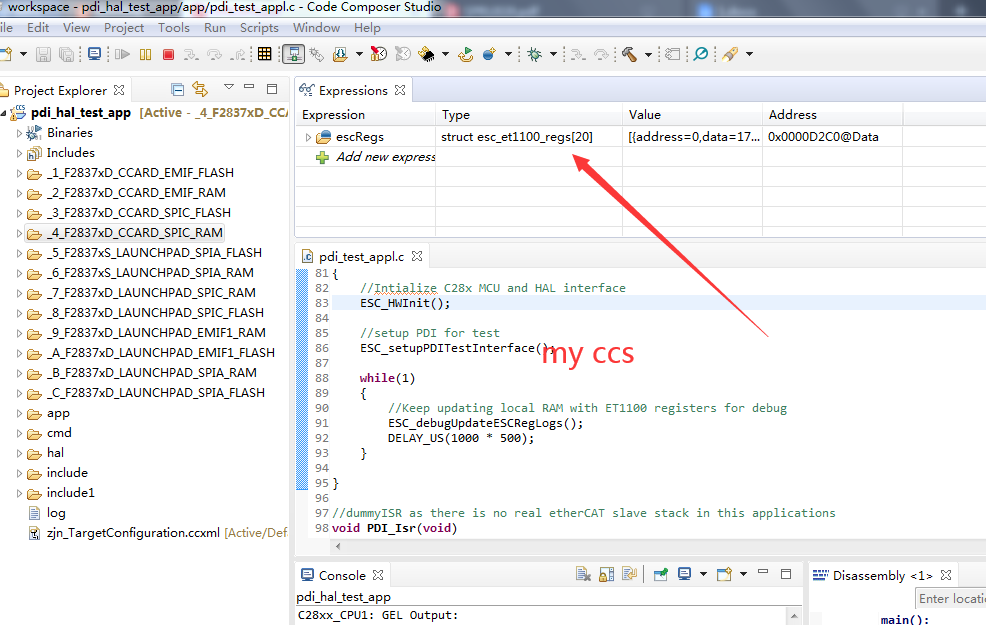The height and width of the screenshot is (625, 986).
Task: Open Project Explorer view menu triangle
Action: pyautogui.click(x=229, y=87)
